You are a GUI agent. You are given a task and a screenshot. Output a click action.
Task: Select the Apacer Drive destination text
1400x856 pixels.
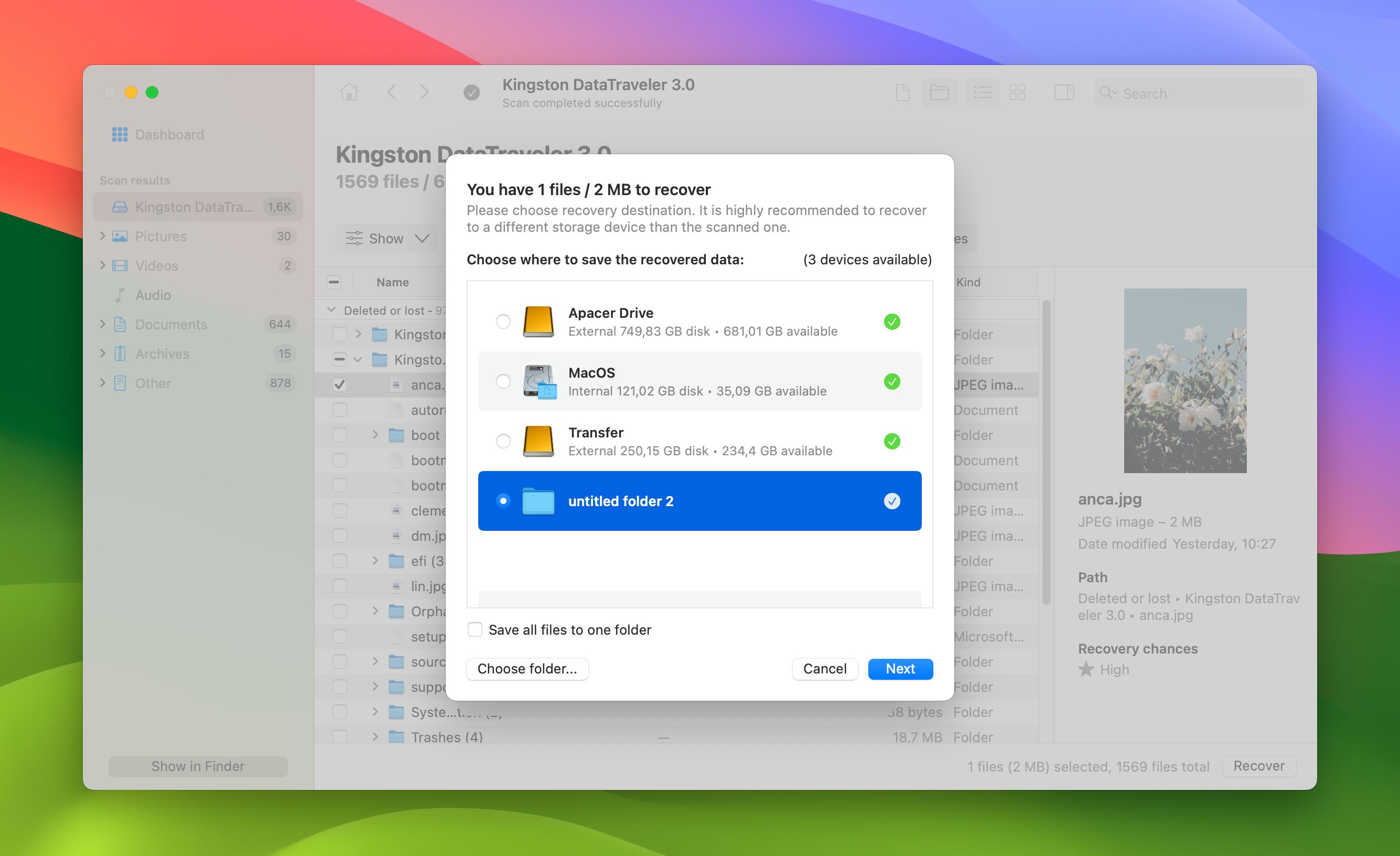[611, 313]
